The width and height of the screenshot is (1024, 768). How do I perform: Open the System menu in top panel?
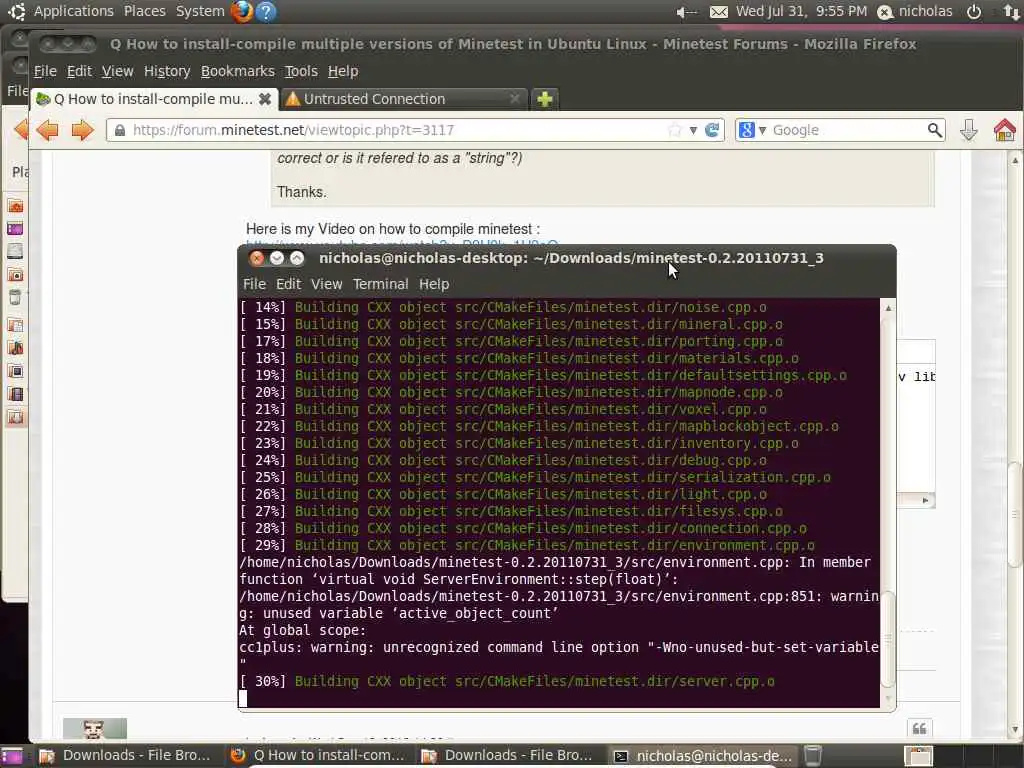tap(200, 11)
